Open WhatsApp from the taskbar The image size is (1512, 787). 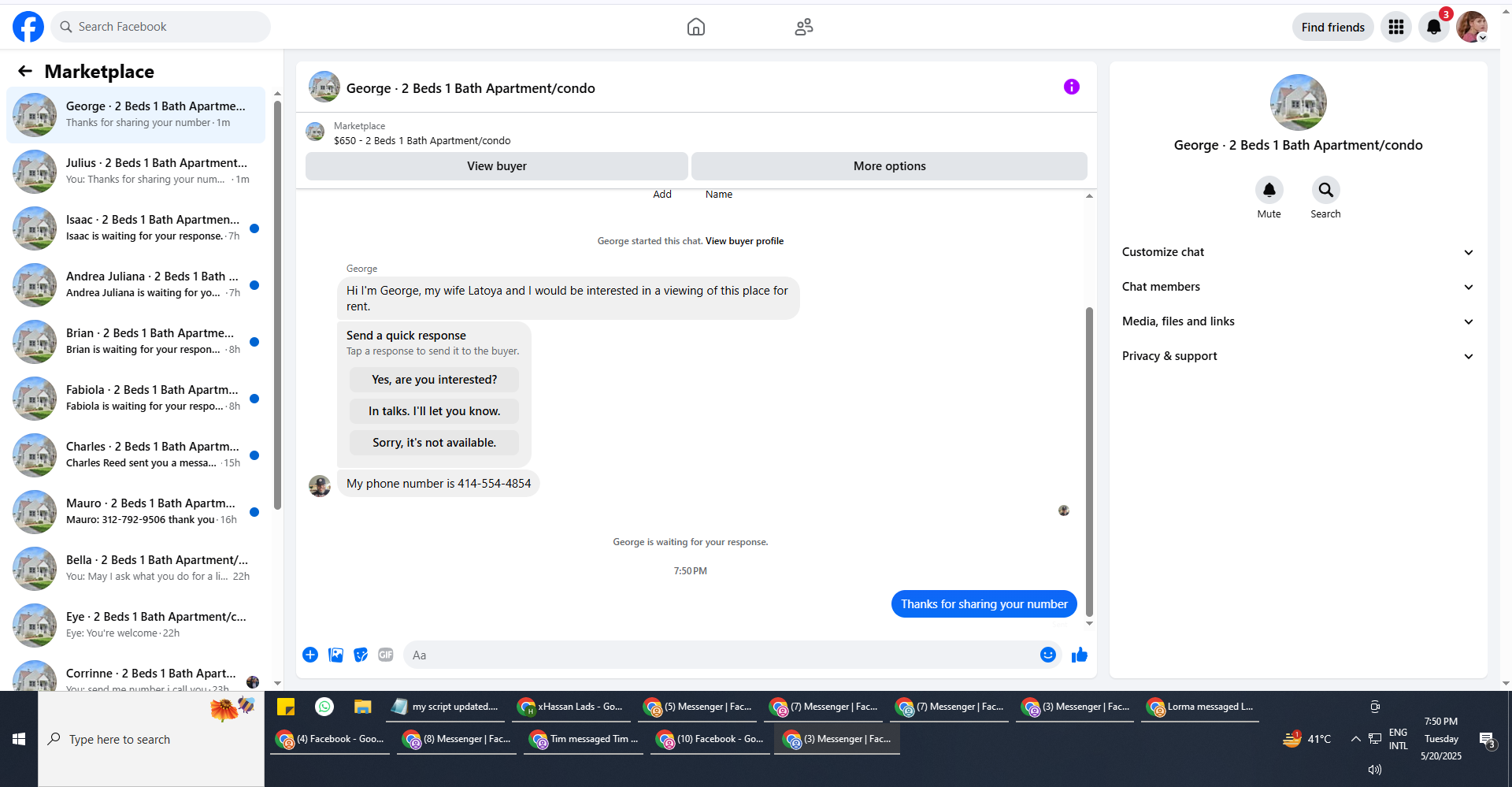coord(324,707)
